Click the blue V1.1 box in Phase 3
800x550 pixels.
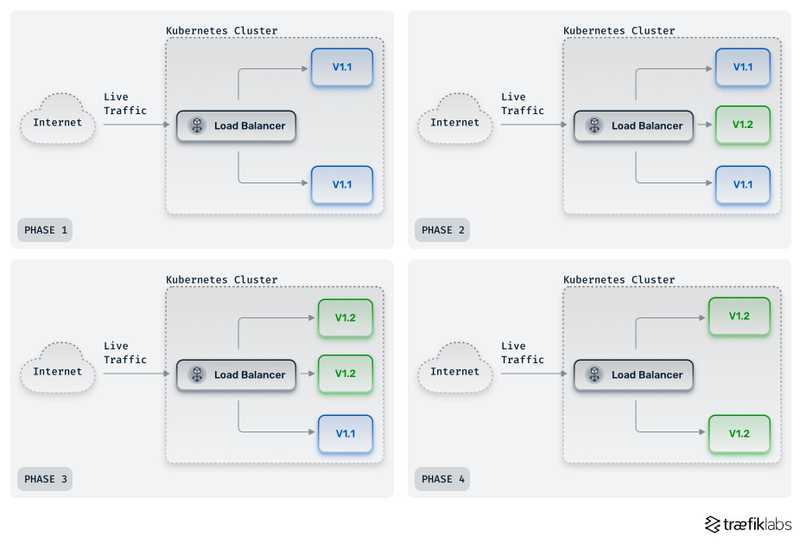(x=345, y=434)
